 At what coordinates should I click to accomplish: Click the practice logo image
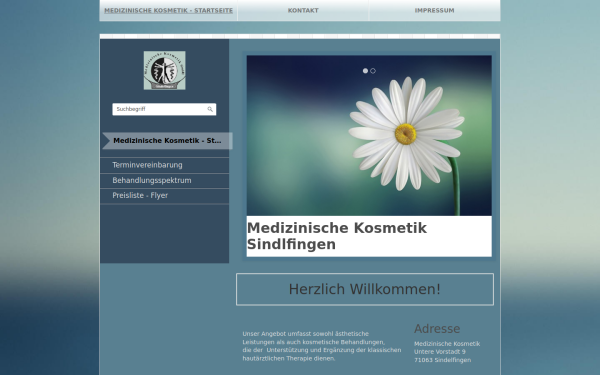coord(165,70)
